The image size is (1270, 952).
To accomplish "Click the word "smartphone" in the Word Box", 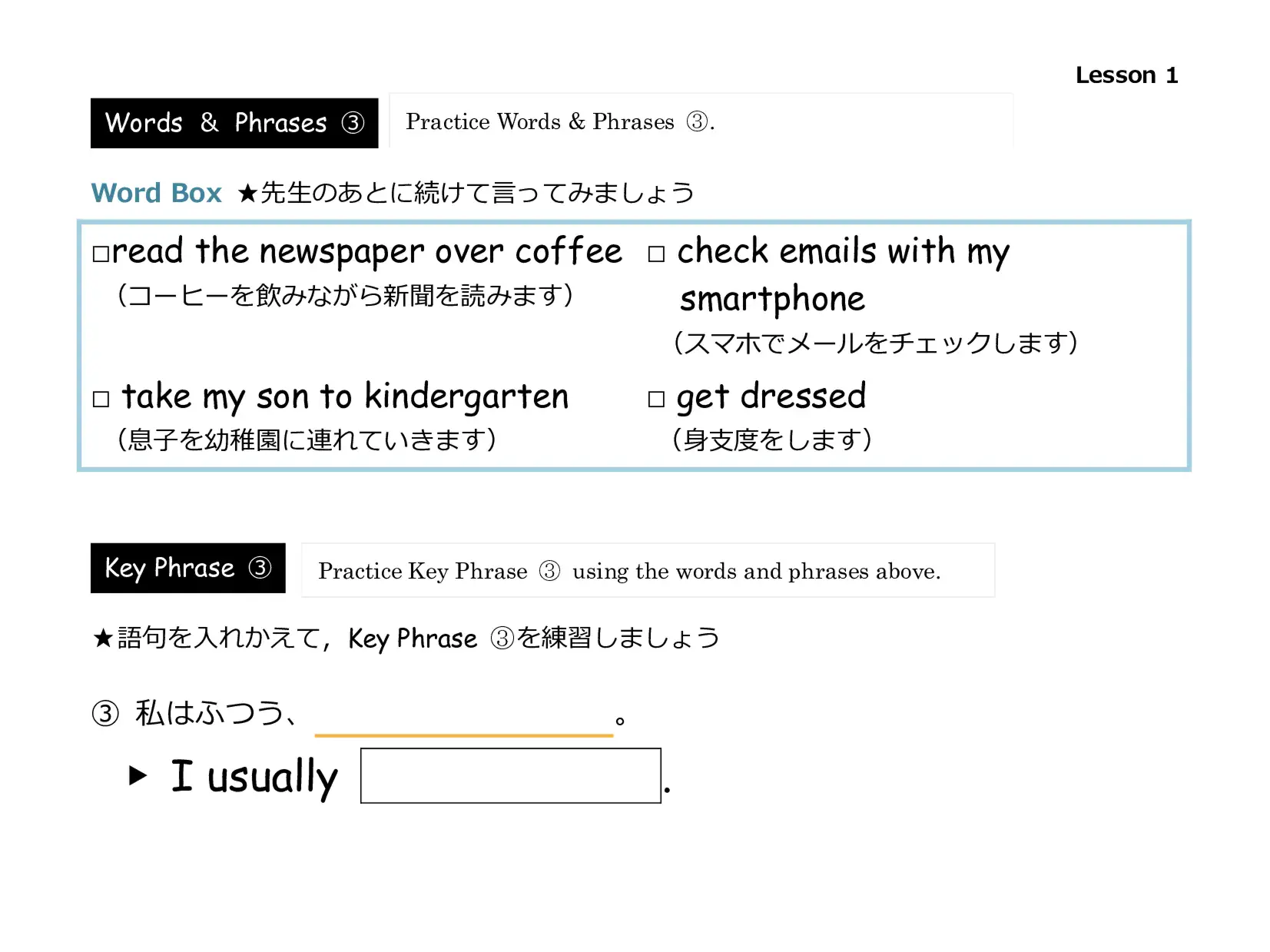I will coord(771,299).
